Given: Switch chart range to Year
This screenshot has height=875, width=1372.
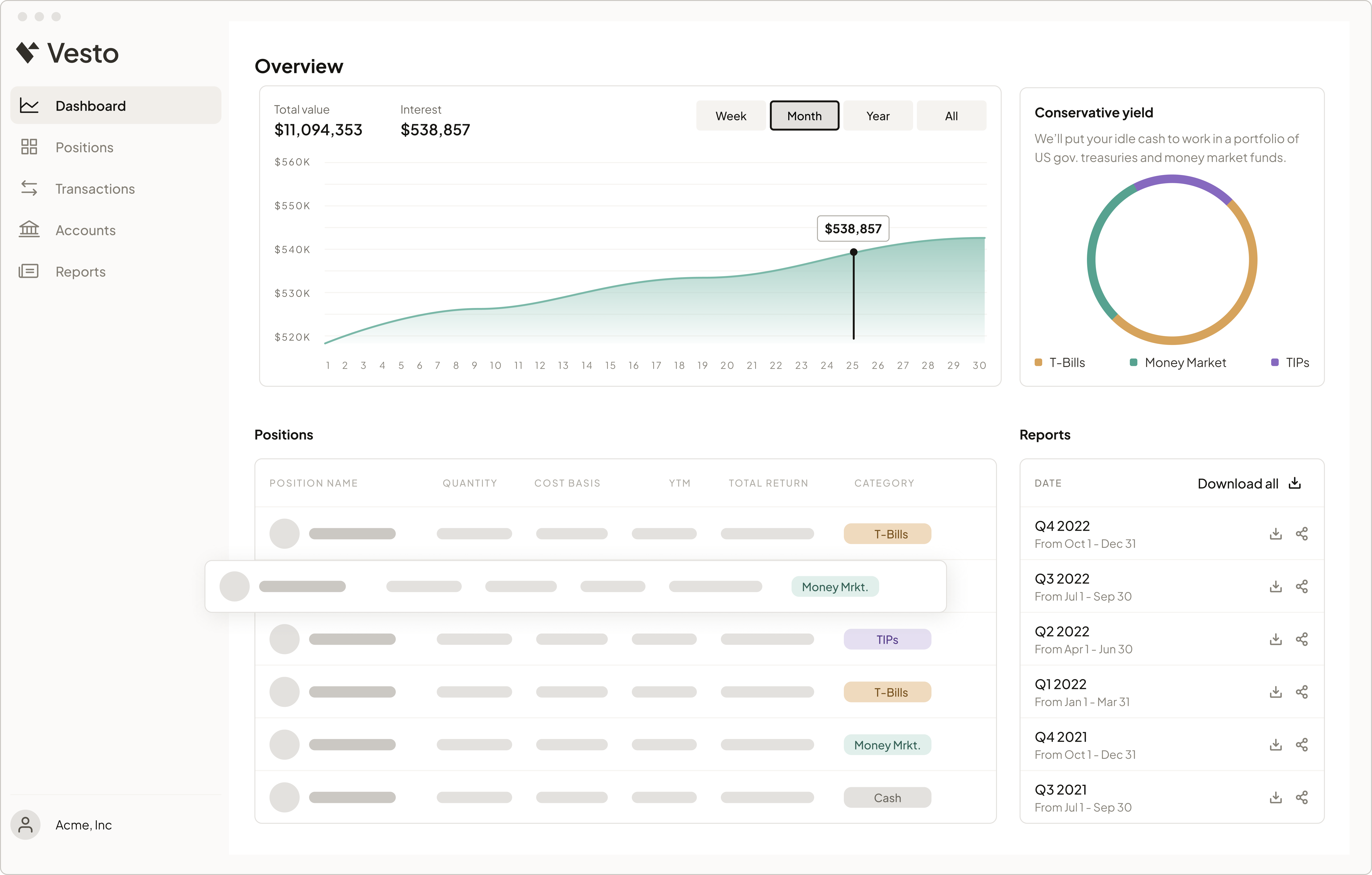Looking at the screenshot, I should click(x=878, y=116).
